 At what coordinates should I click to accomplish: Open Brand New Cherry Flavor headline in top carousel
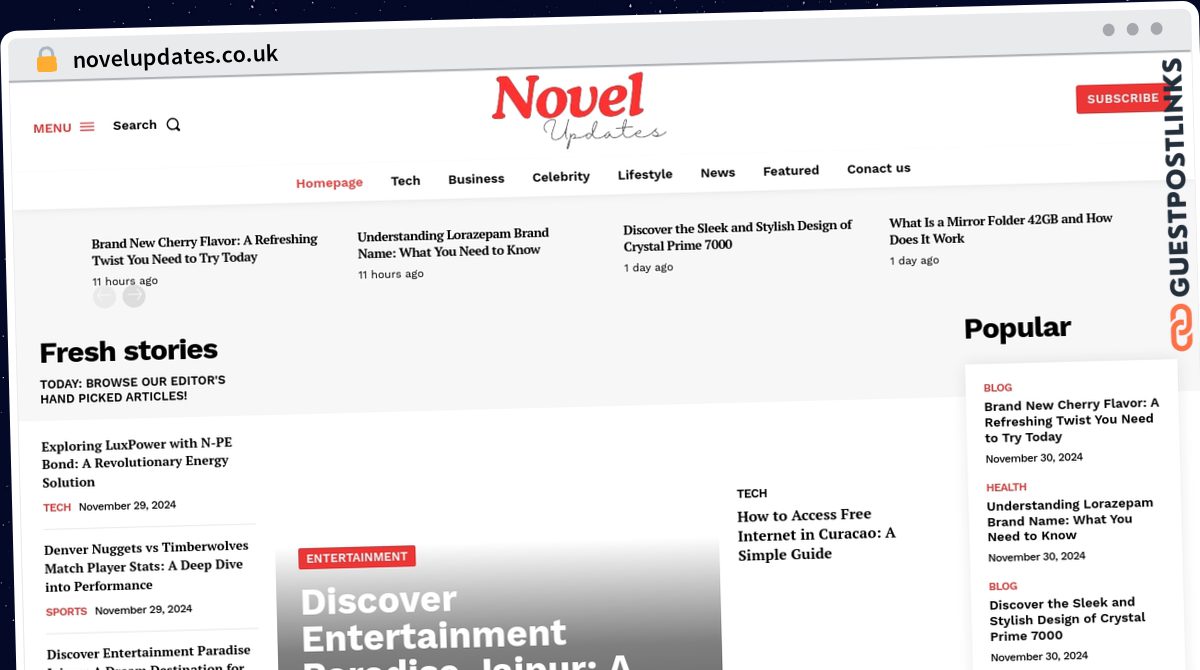click(205, 249)
